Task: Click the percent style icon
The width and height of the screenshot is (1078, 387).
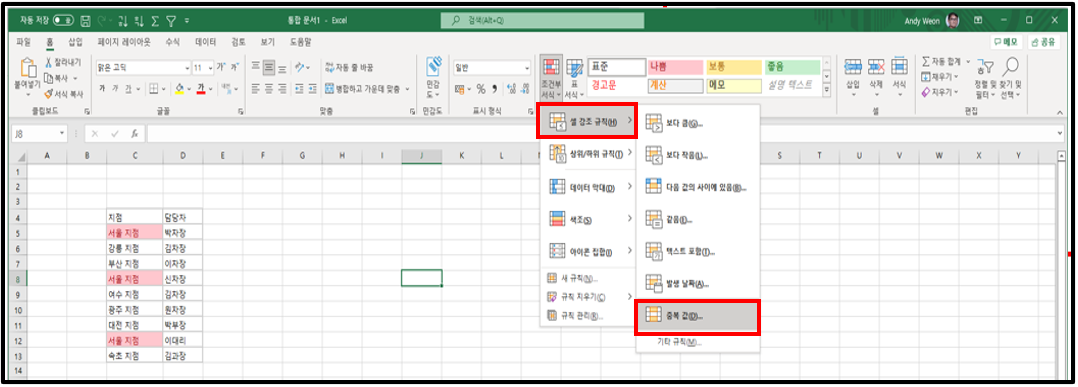Action: (x=481, y=89)
